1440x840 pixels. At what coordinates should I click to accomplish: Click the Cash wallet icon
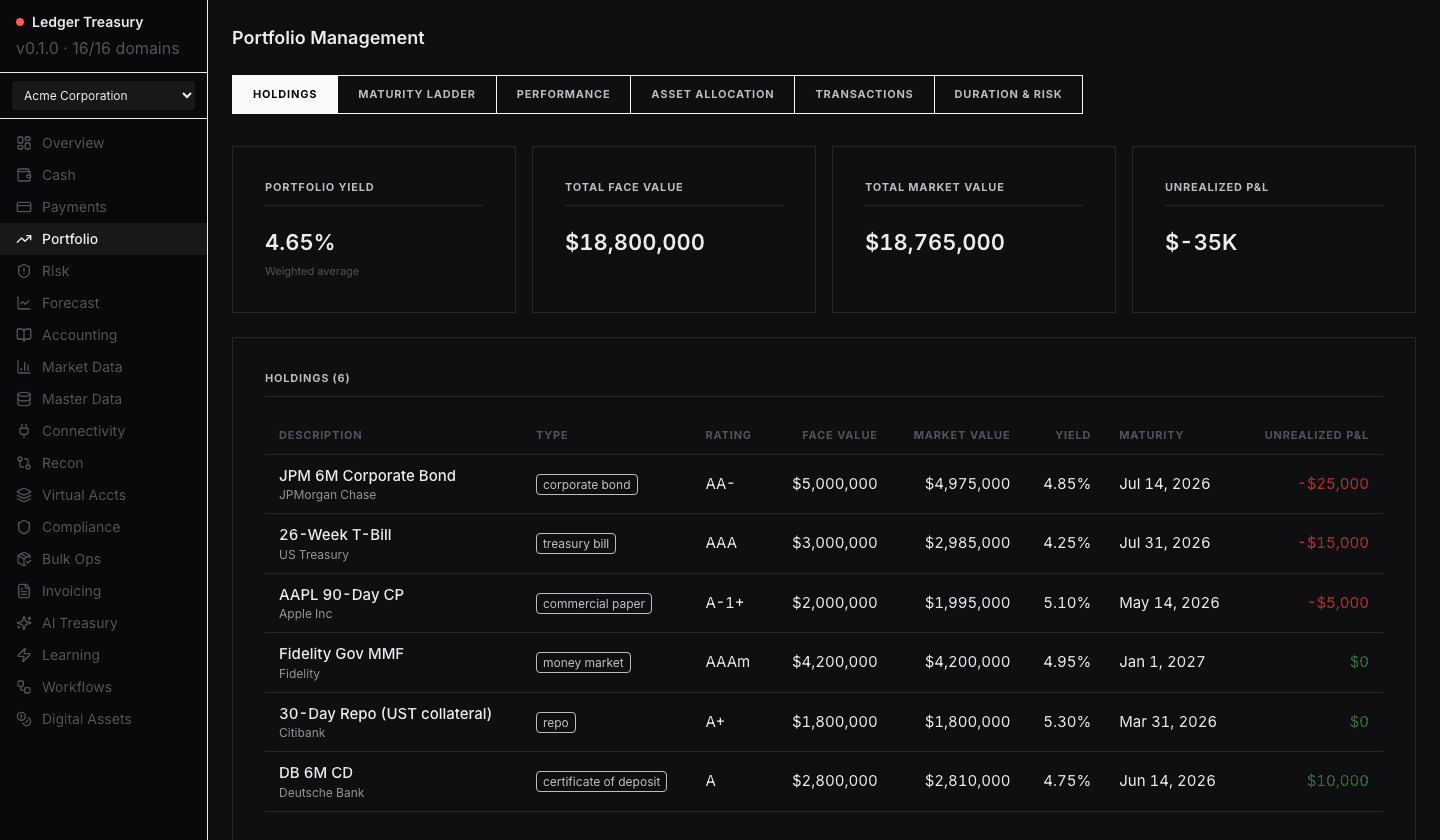(x=24, y=175)
